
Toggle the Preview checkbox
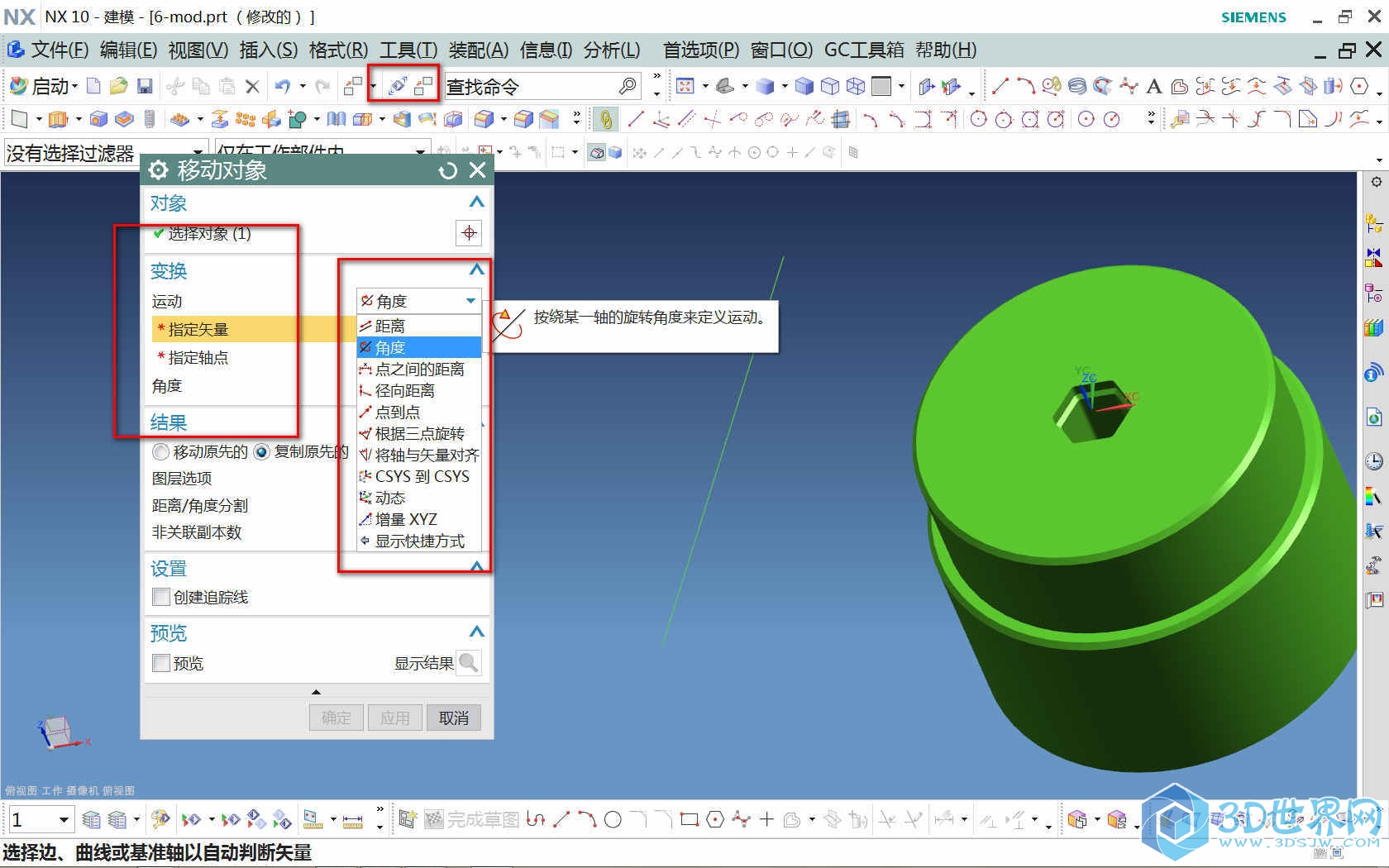pos(161,663)
